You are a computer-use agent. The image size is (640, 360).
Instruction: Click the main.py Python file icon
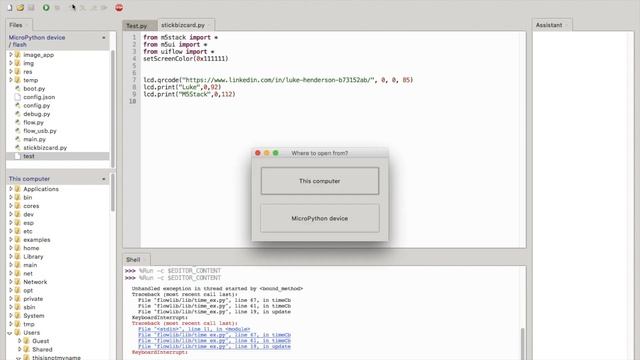(18, 139)
